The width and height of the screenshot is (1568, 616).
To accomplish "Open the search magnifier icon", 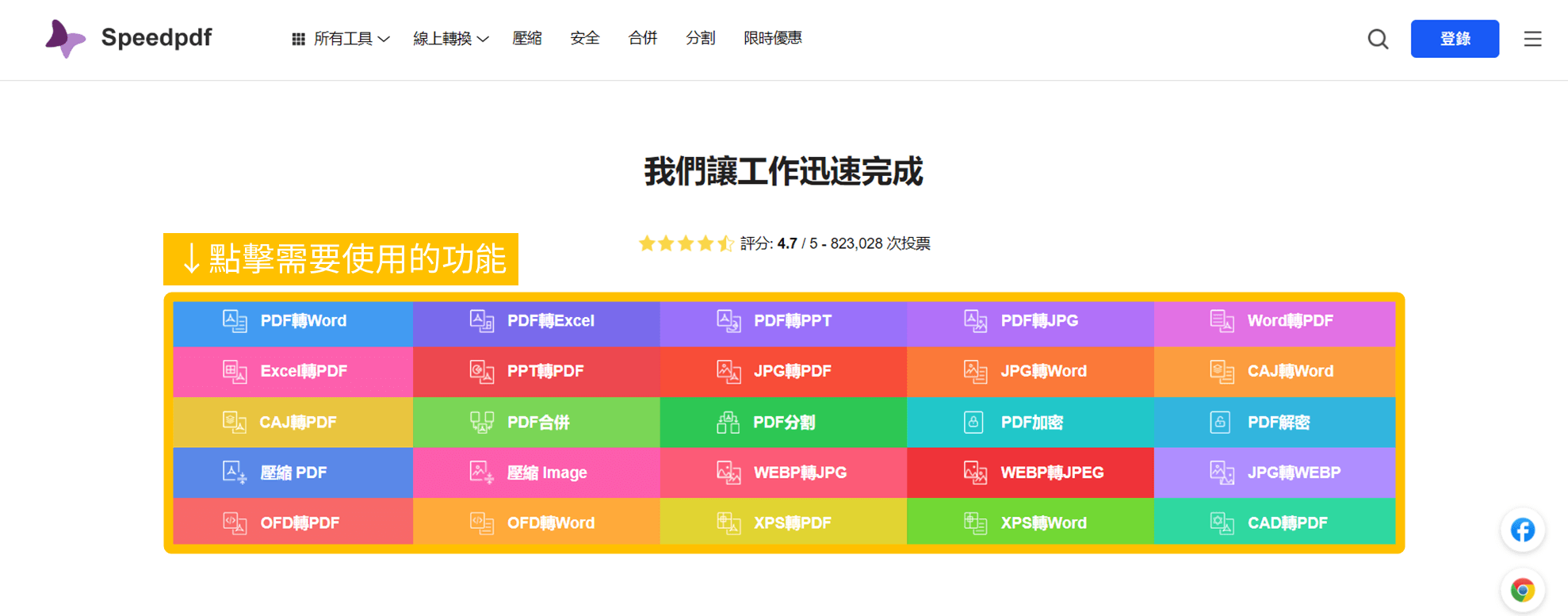I will click(x=1378, y=39).
